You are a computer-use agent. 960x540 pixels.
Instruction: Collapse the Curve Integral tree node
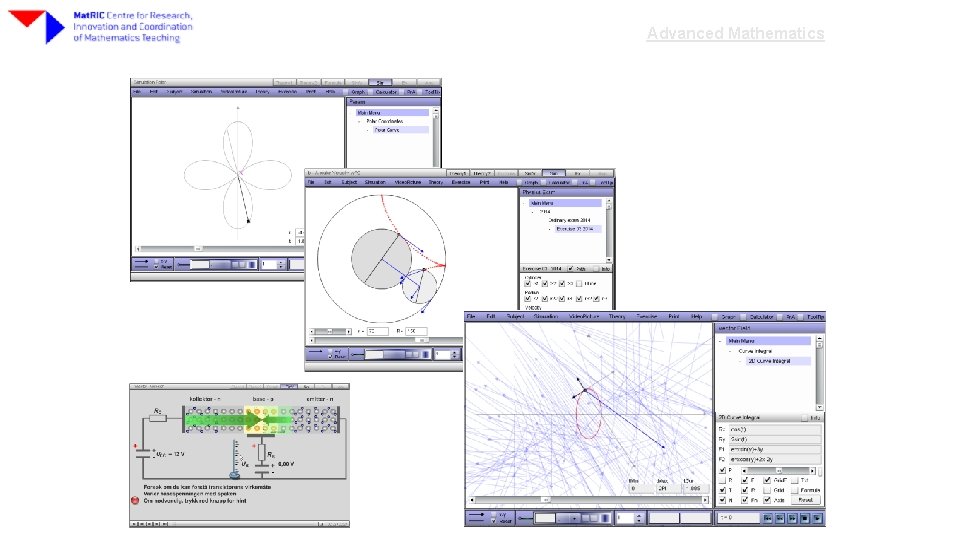(x=730, y=351)
